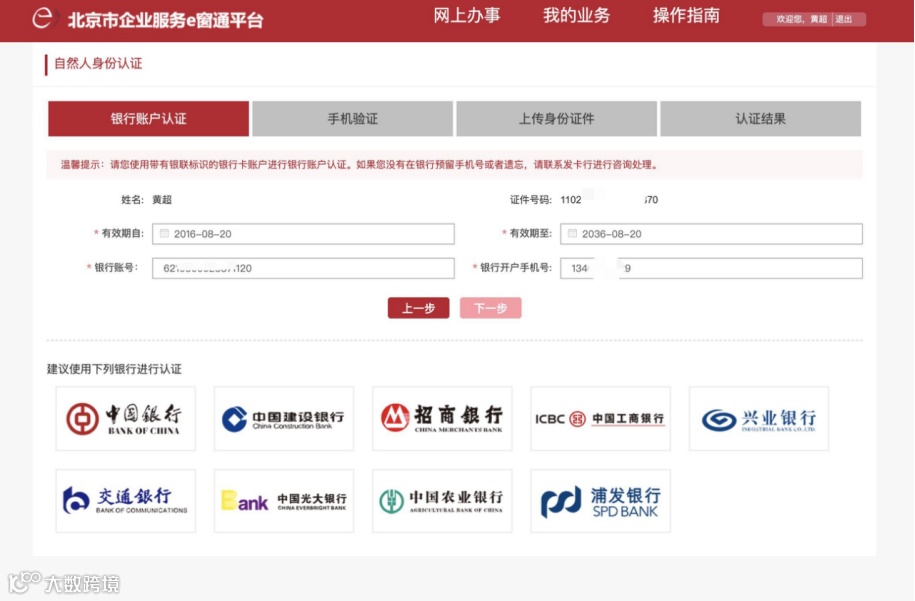Open the 网上办事 menu
Screen dimensions: 915x601
point(466,16)
